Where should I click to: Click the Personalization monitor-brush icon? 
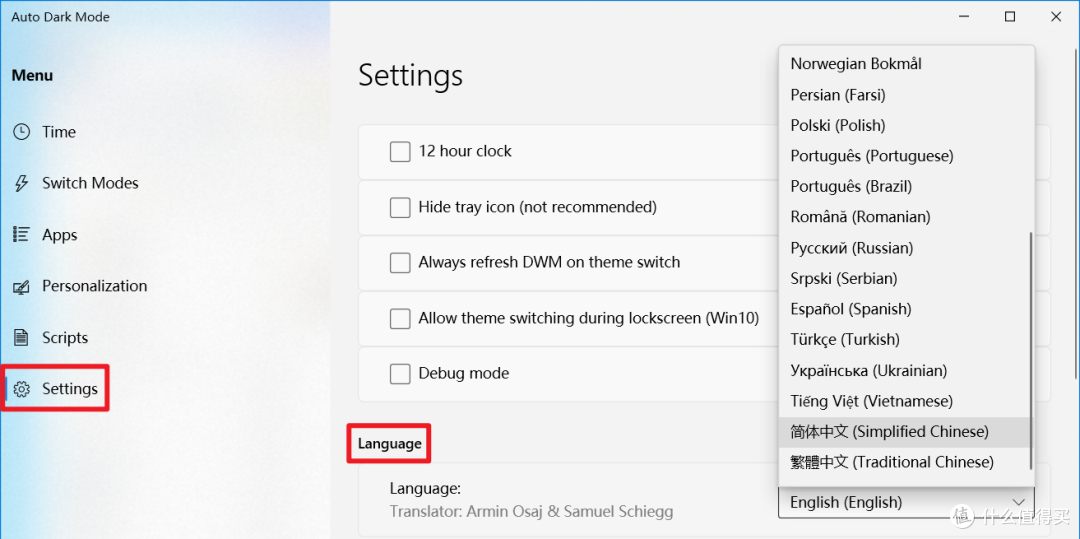point(22,286)
